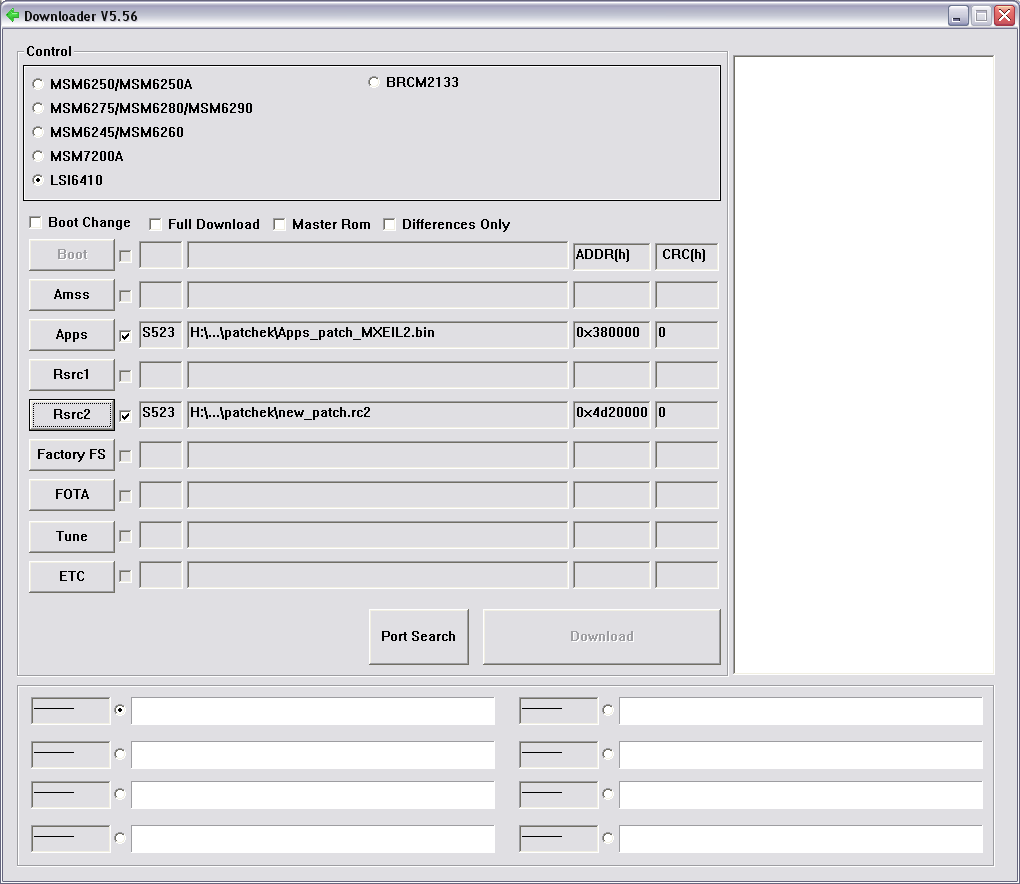Choose MSM6275/MSM6280/MSM6290 chipset
Viewport: 1020px width, 884px height.
[x=38, y=109]
